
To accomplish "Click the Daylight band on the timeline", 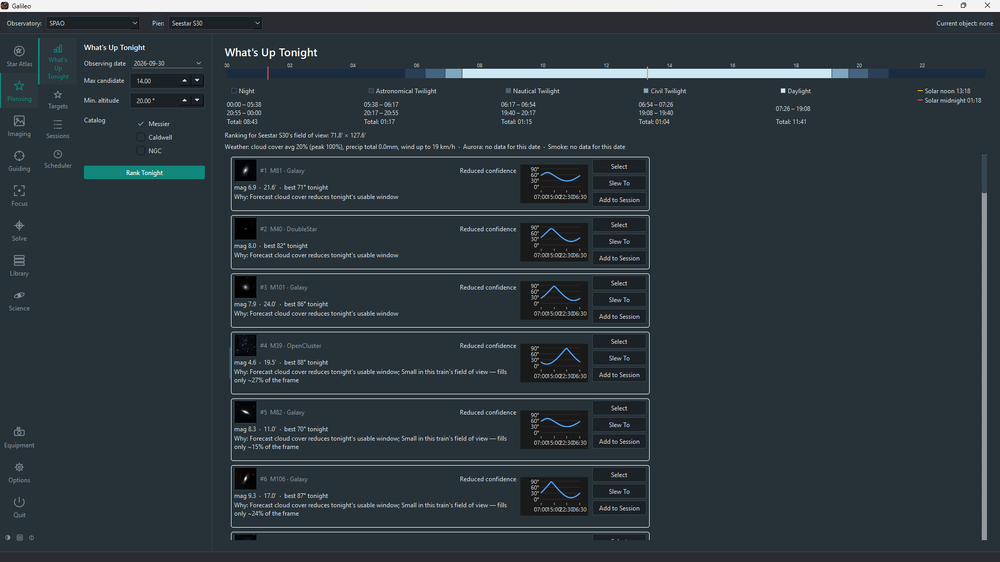I will pos(647,73).
